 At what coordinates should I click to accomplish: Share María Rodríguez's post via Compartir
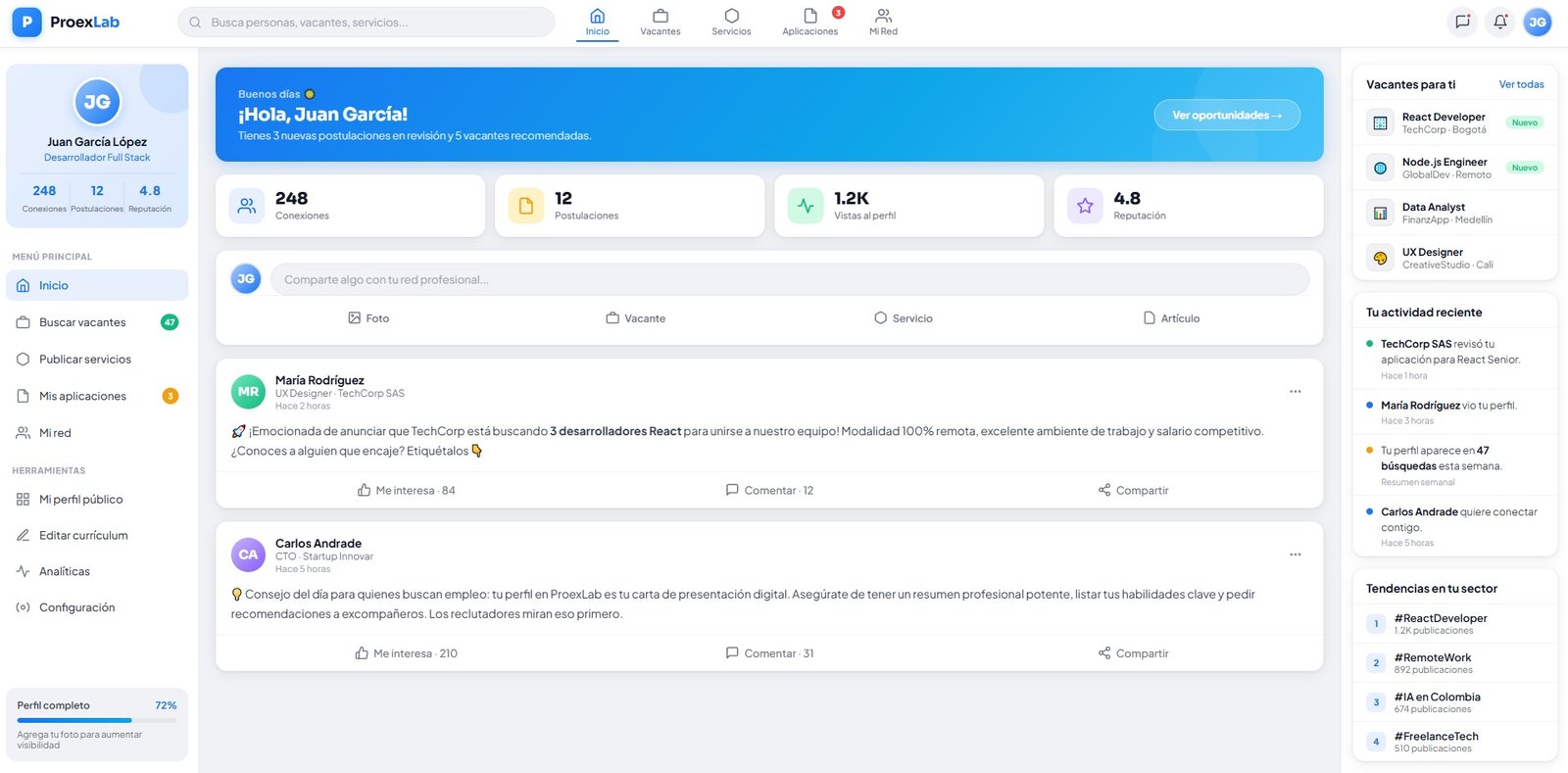[1133, 490]
